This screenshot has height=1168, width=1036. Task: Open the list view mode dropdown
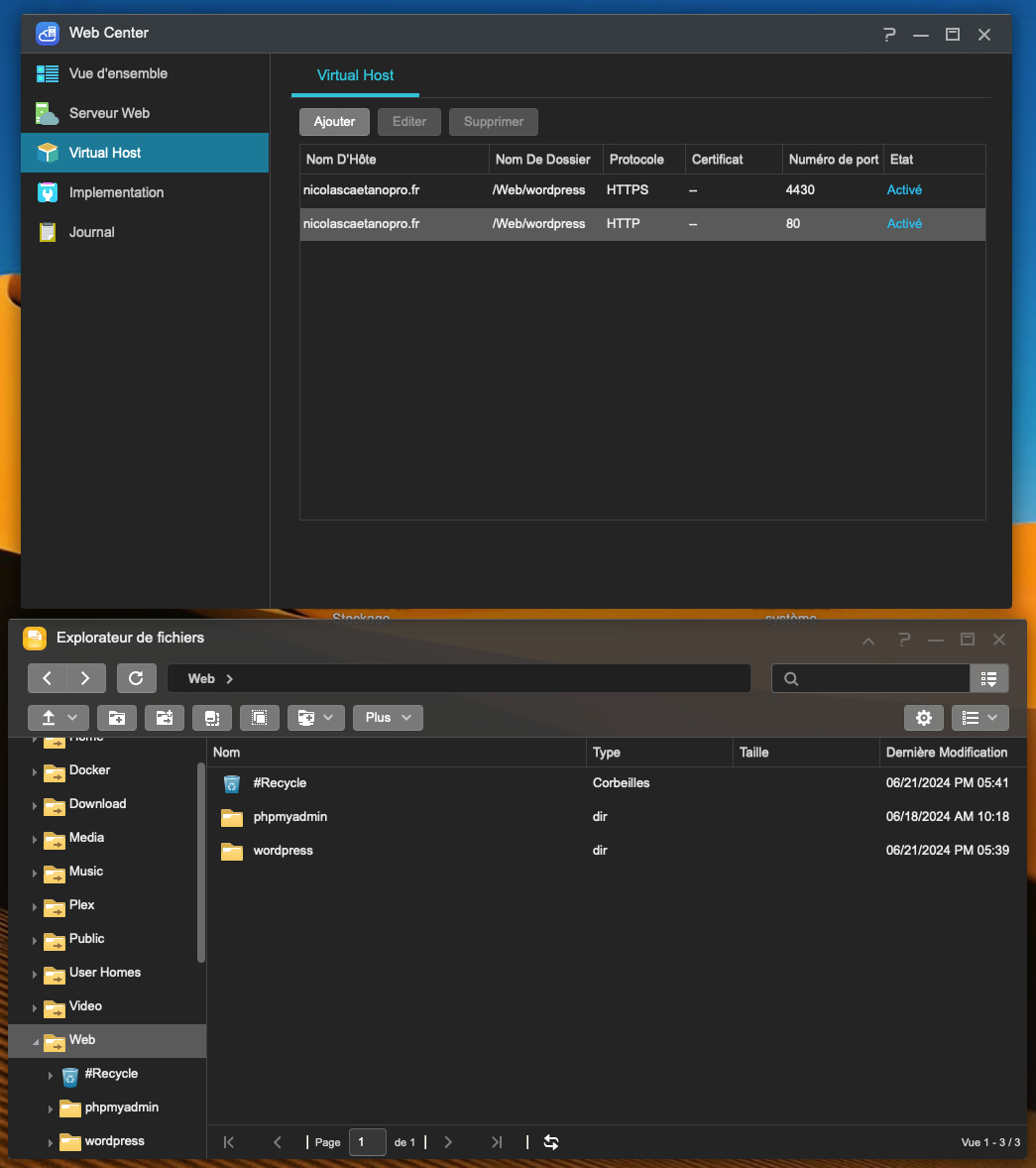pyautogui.click(x=979, y=718)
